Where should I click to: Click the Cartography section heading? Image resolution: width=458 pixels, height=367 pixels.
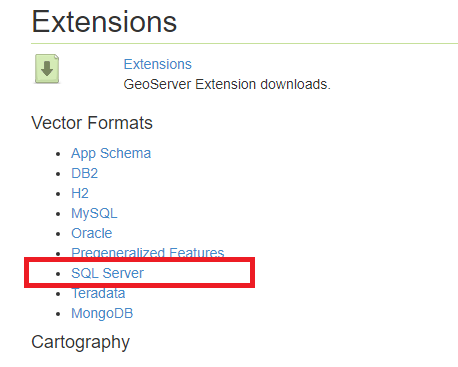point(81,342)
